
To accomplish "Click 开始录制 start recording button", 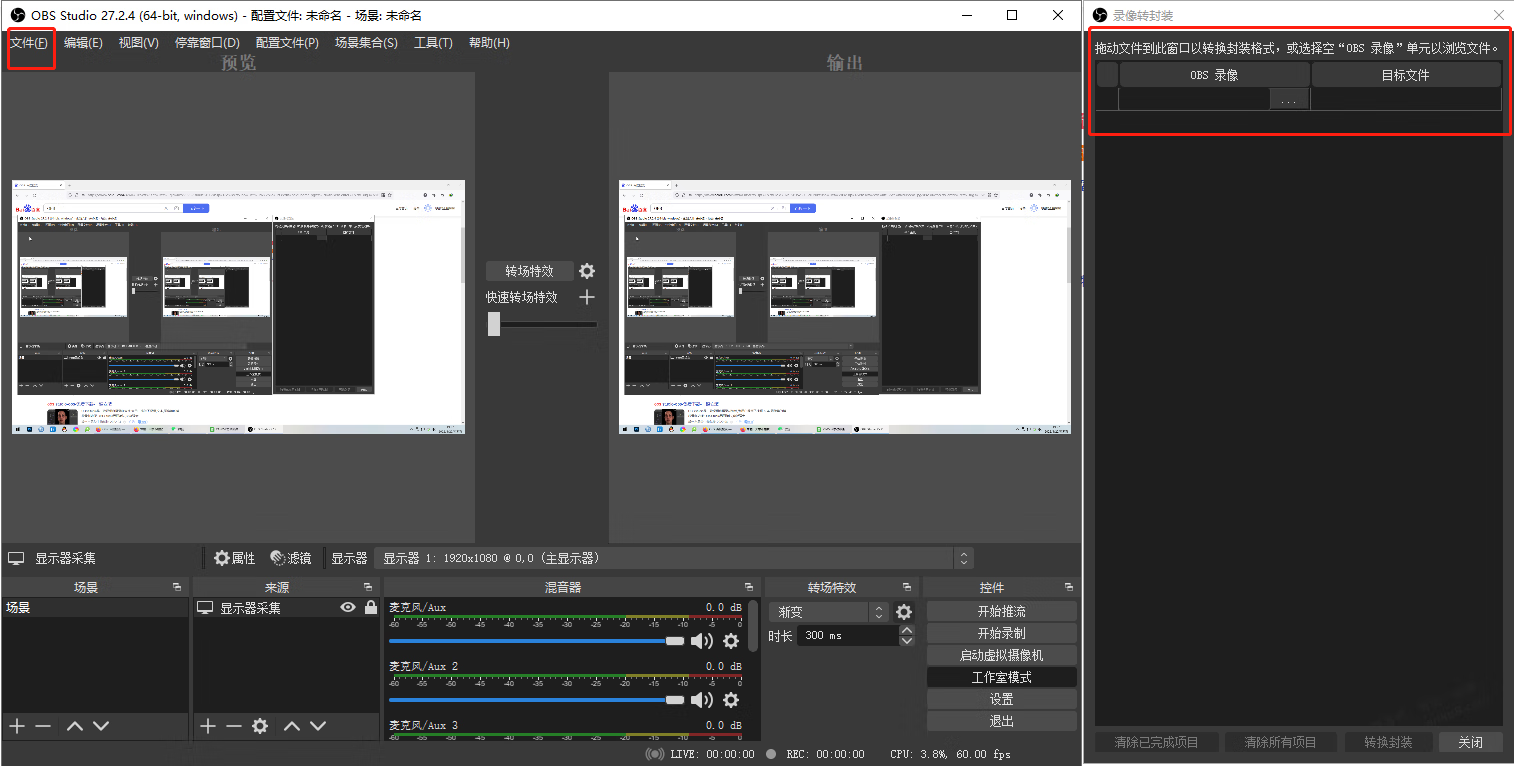I will (x=1002, y=633).
